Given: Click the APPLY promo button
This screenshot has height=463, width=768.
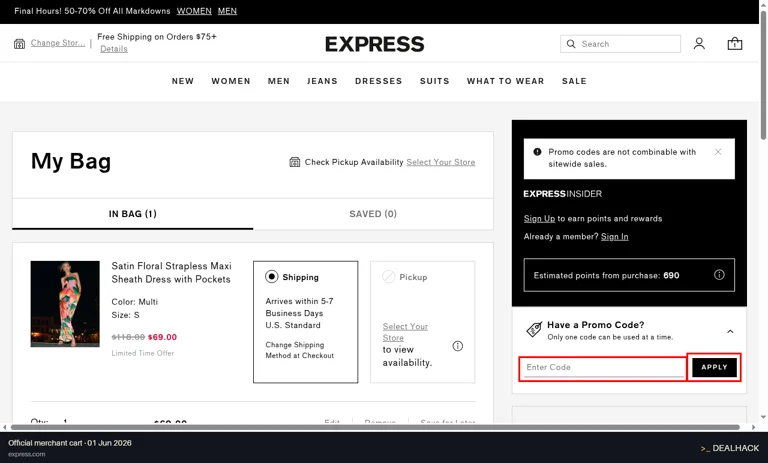Looking at the screenshot, I should [x=714, y=367].
